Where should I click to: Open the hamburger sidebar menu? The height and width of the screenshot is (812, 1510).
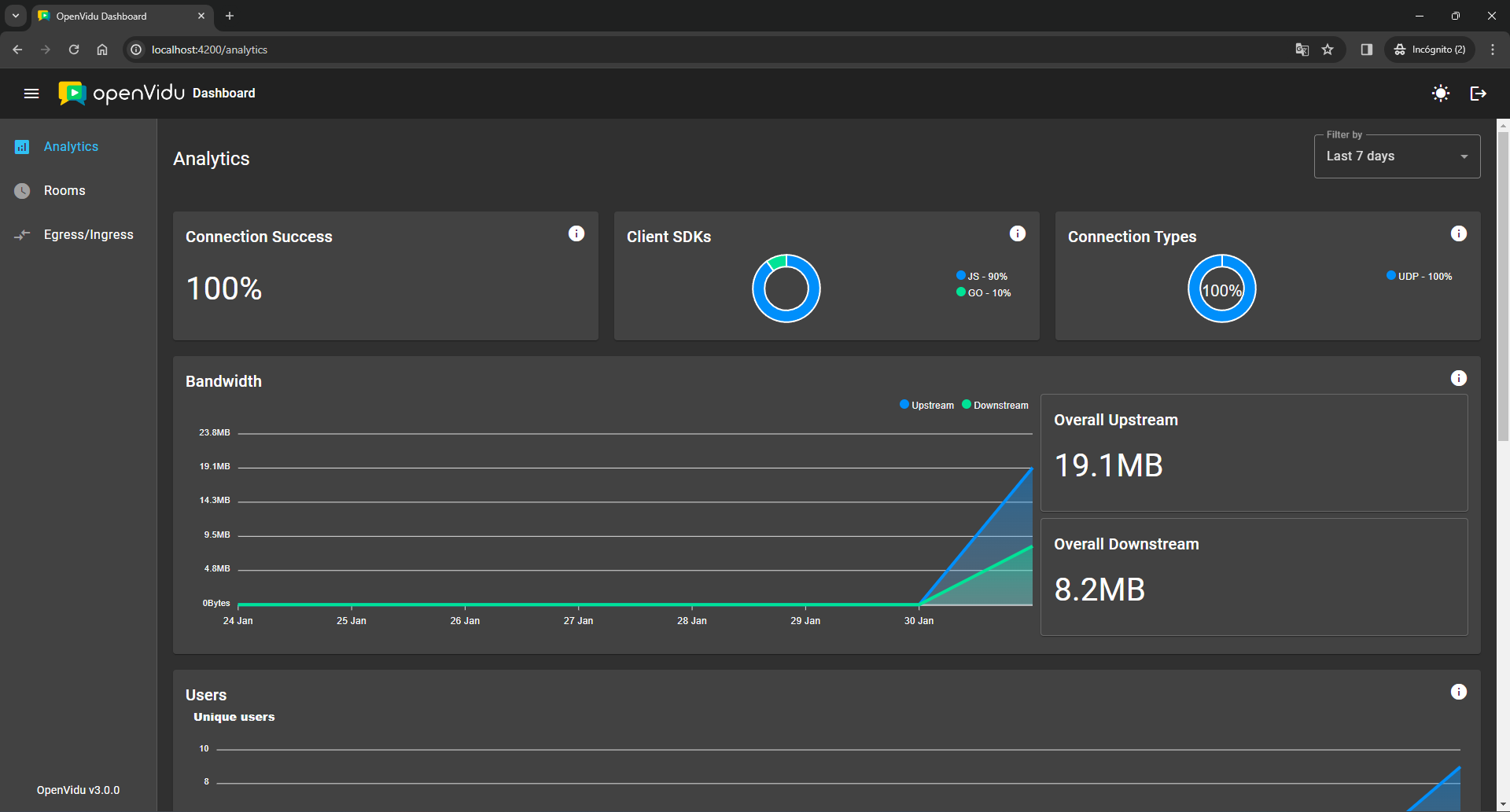click(x=31, y=94)
